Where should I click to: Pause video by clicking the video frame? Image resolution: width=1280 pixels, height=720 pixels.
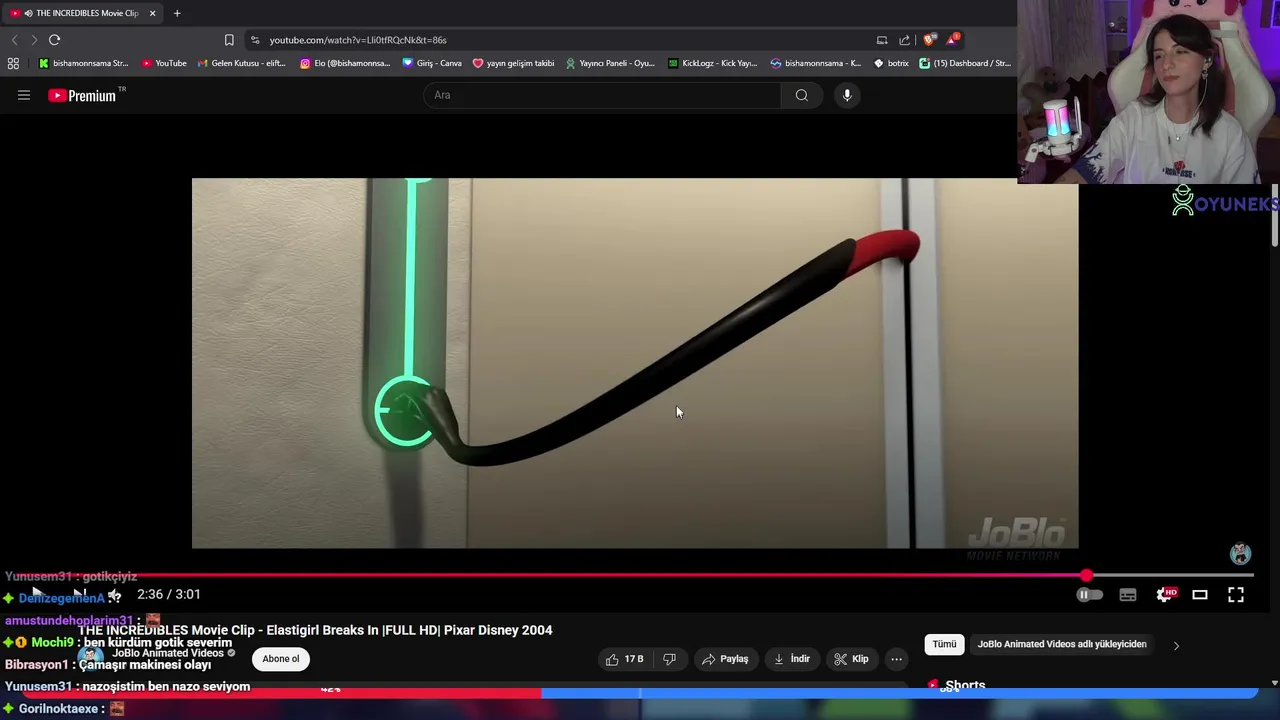pyautogui.click(x=635, y=363)
